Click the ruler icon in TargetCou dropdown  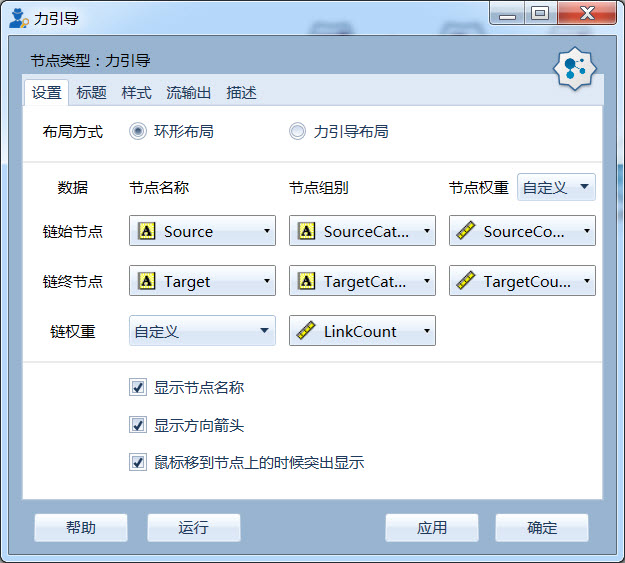pyautogui.click(x=466, y=280)
